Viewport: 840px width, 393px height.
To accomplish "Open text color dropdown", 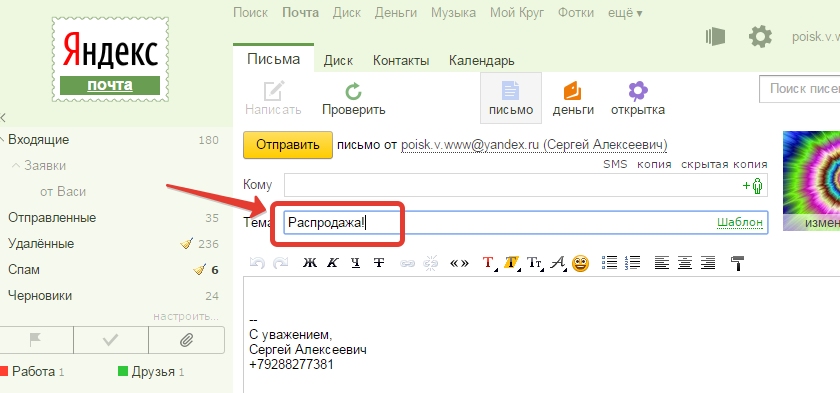I will 489,263.
